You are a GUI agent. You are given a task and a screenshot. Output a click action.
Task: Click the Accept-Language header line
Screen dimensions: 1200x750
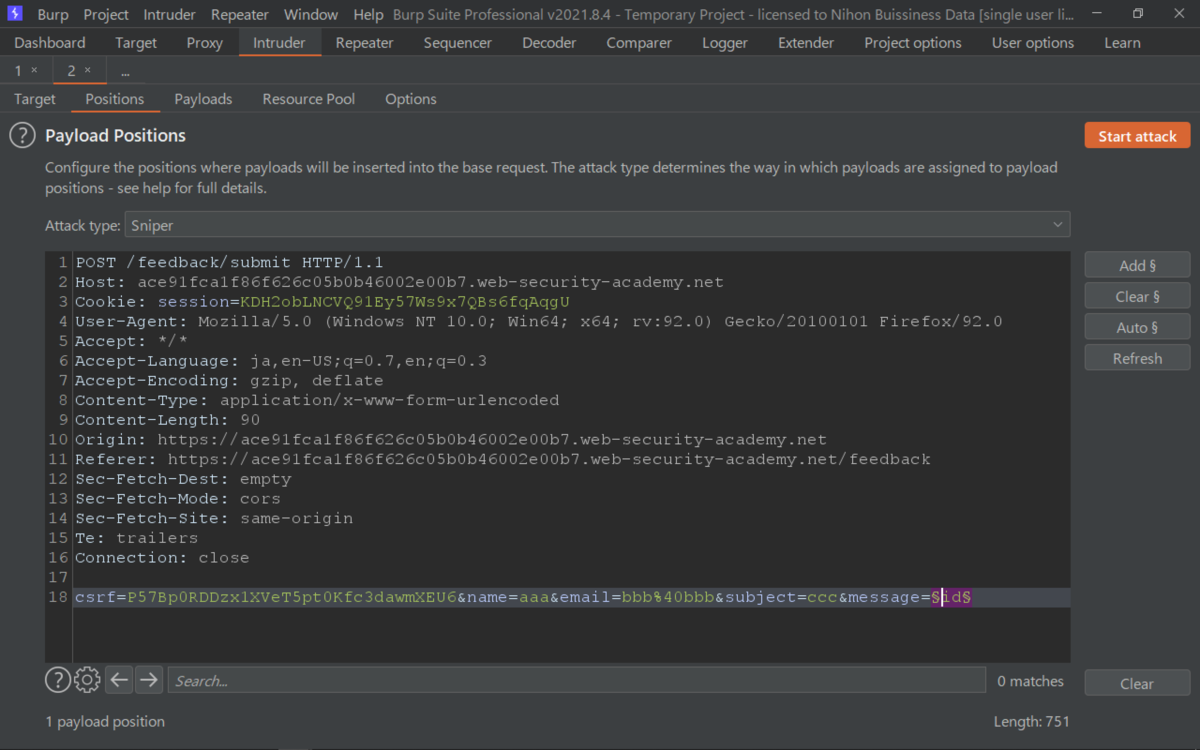(x=281, y=361)
